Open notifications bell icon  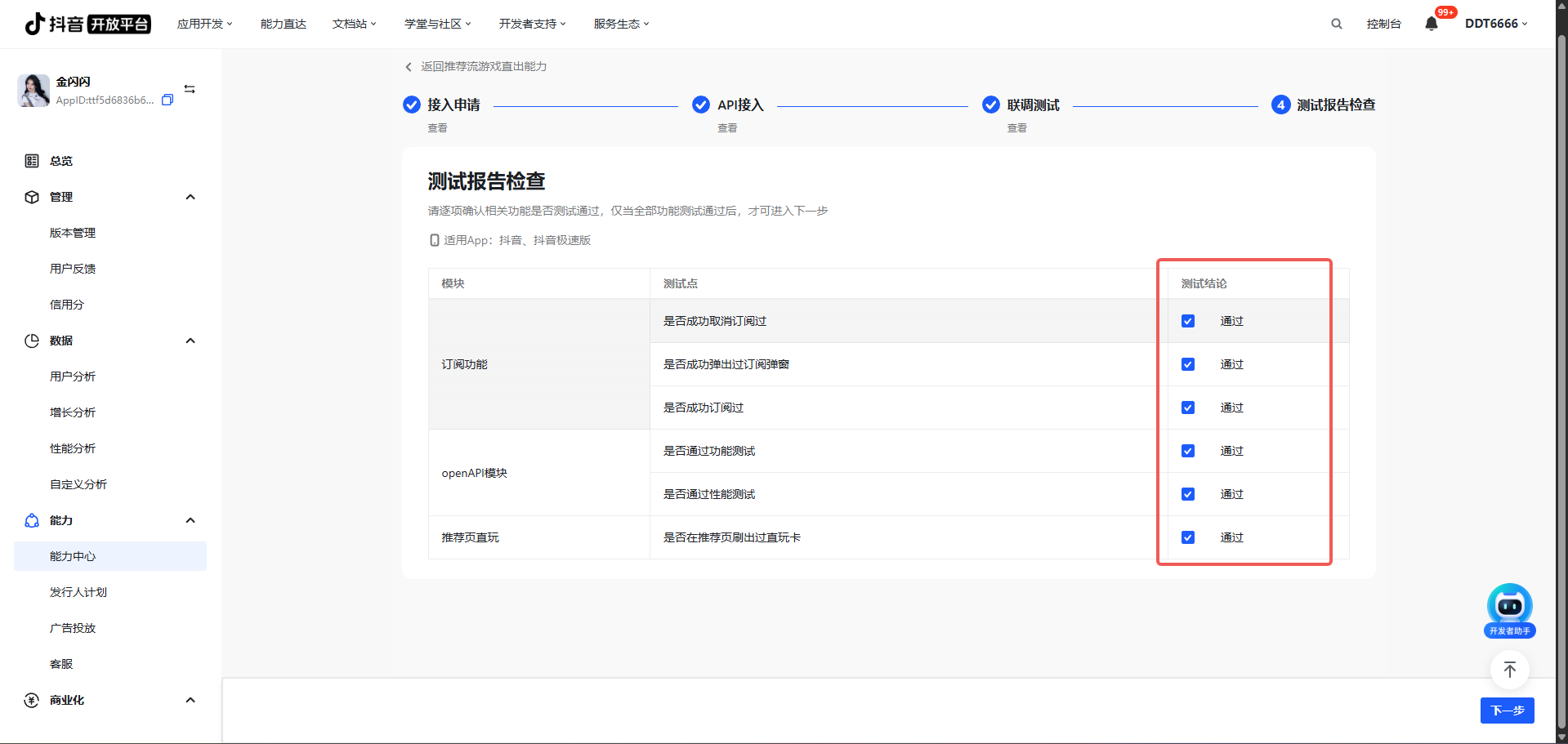1431,24
